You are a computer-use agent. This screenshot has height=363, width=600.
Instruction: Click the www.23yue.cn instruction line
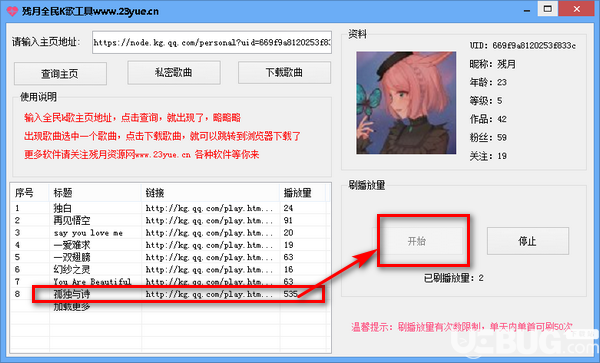coord(142,155)
